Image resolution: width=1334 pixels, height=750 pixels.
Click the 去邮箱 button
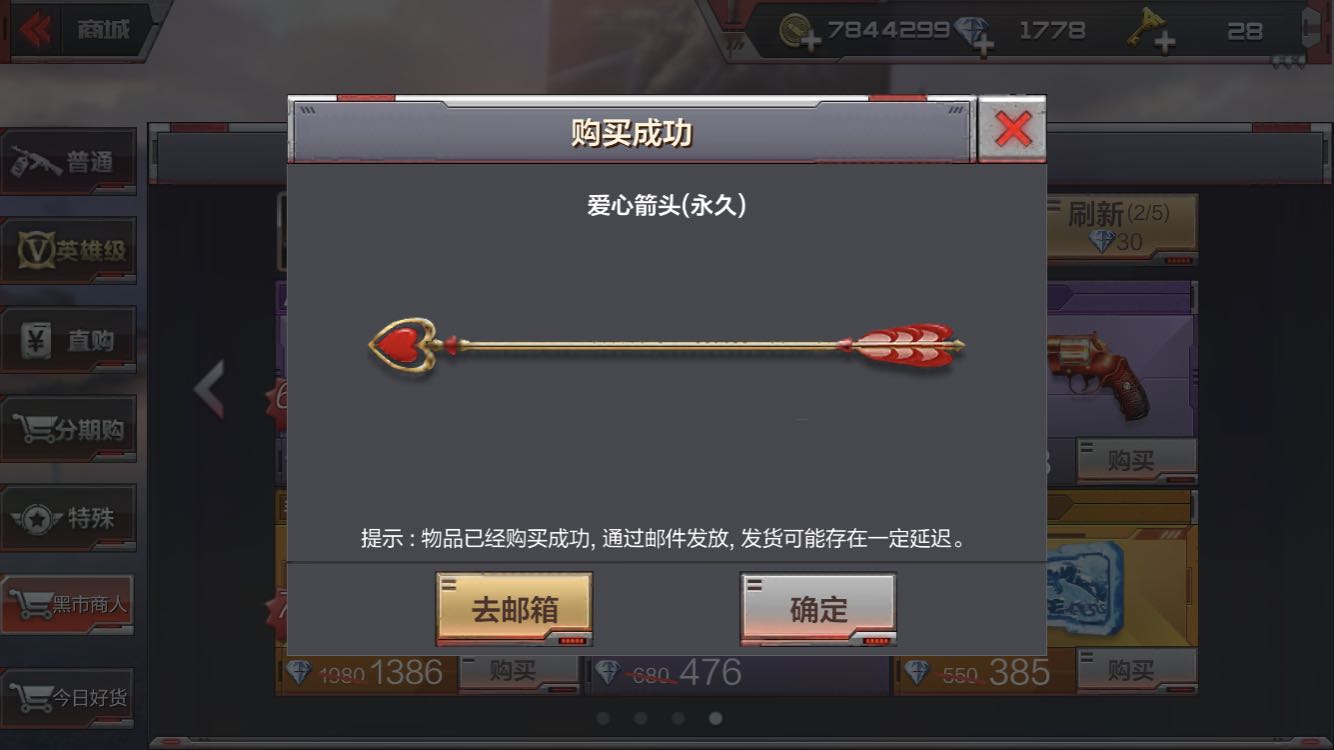point(514,609)
